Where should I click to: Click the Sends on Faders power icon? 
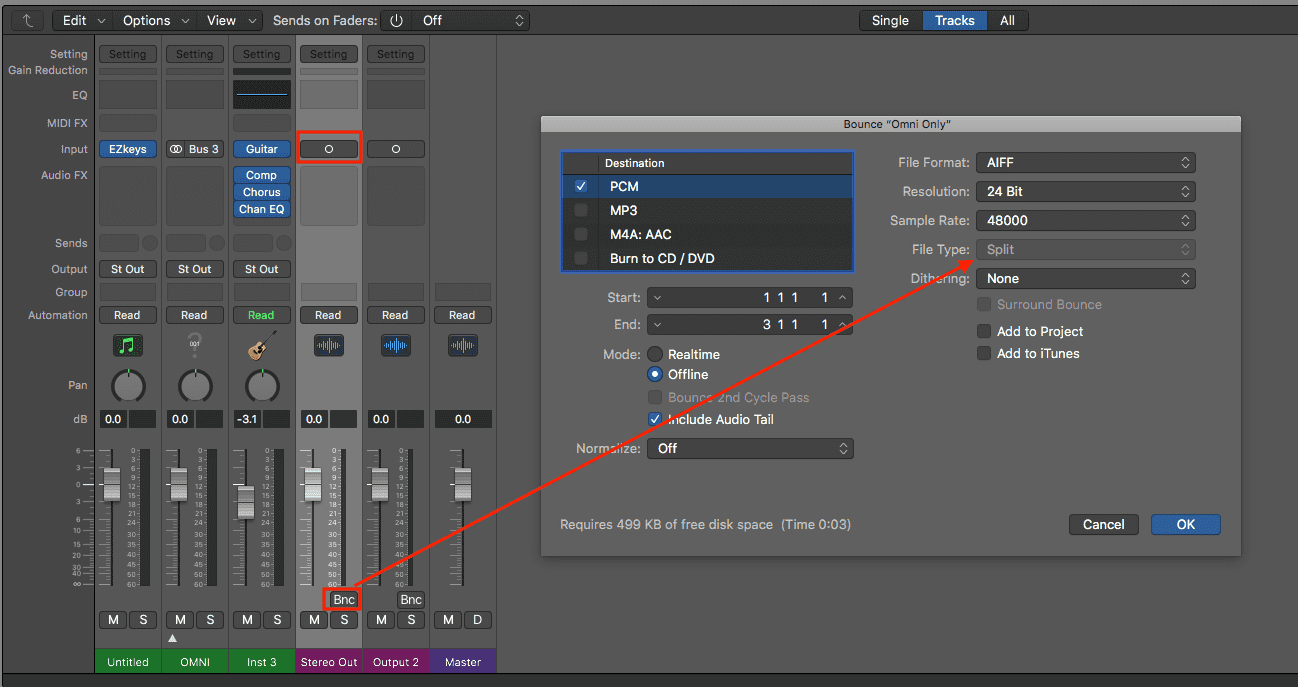pyautogui.click(x=397, y=20)
